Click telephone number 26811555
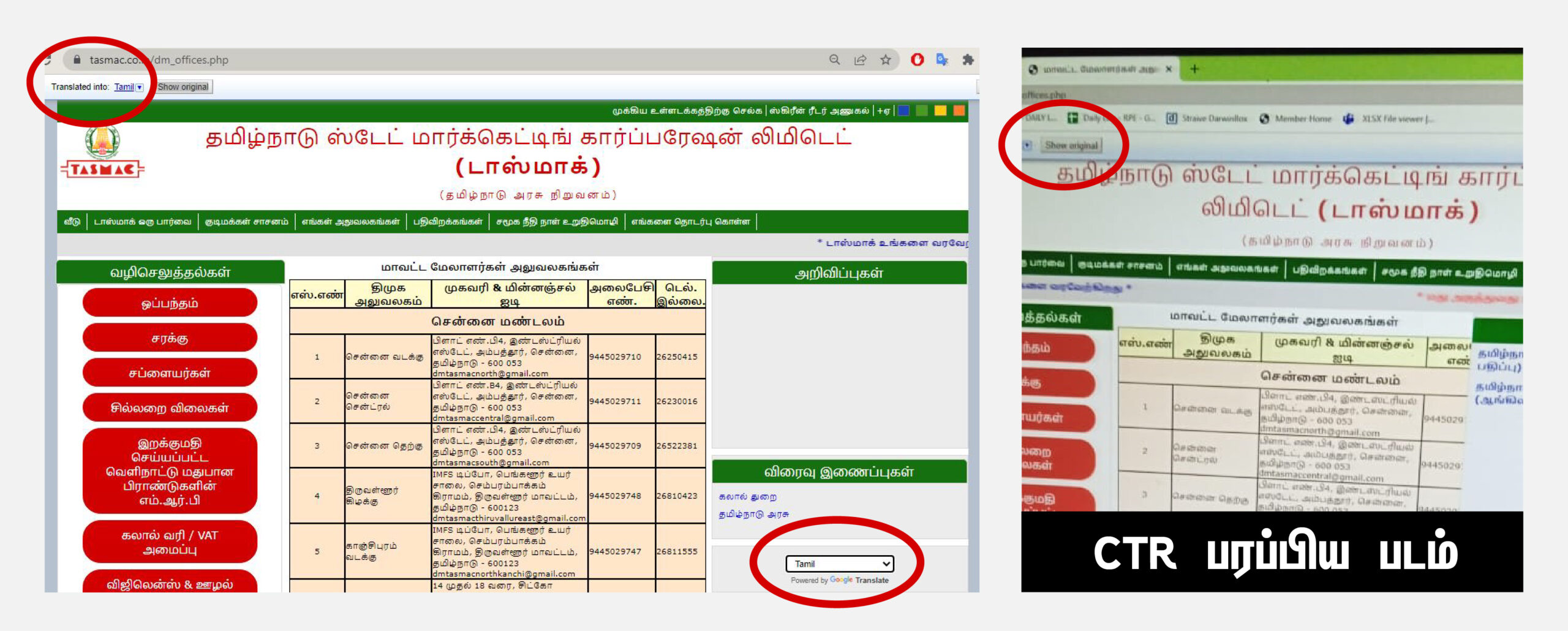 point(677,551)
